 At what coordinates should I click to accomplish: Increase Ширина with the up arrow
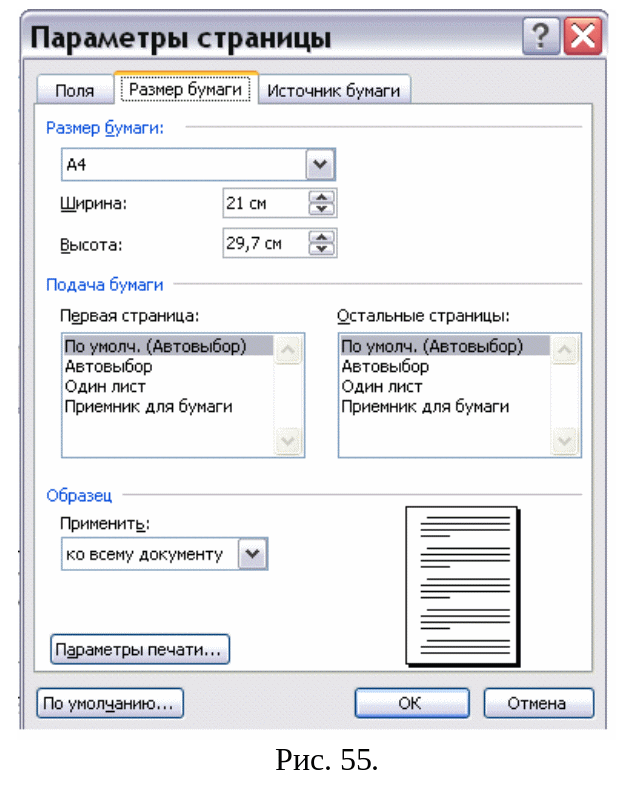[x=321, y=198]
